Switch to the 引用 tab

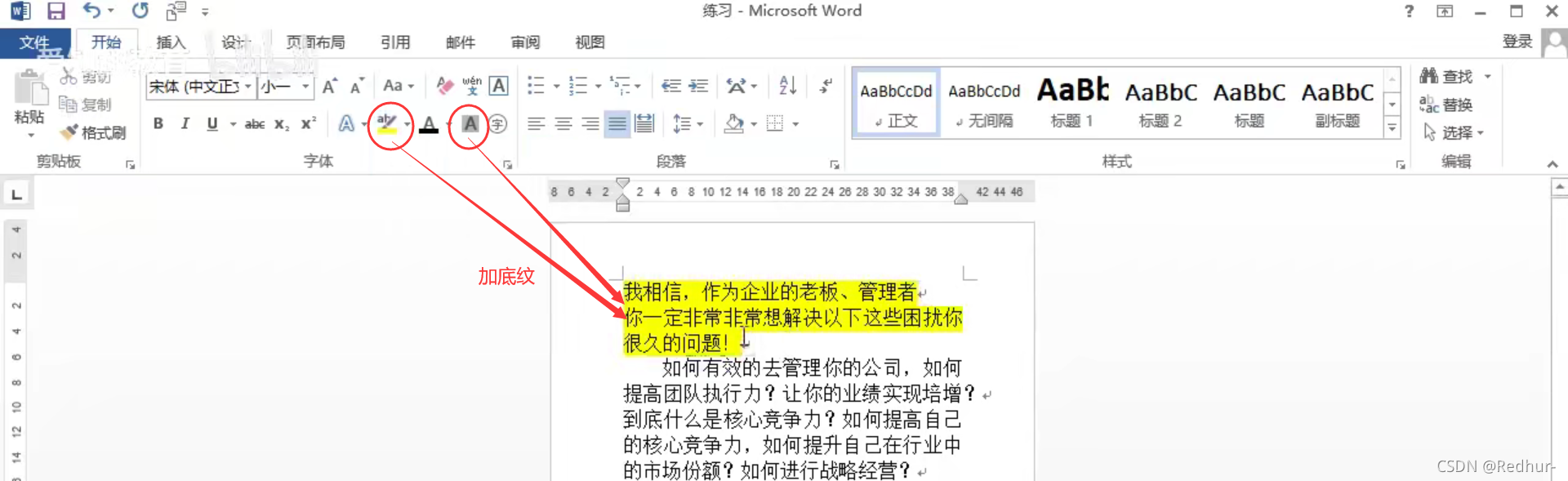[x=395, y=42]
